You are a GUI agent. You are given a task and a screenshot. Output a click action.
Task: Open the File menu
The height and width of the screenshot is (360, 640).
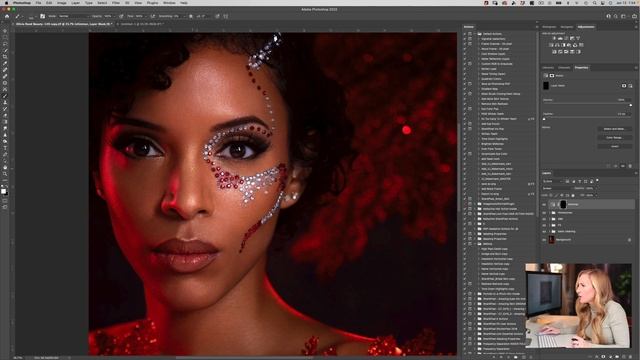pyautogui.click(x=38, y=2)
